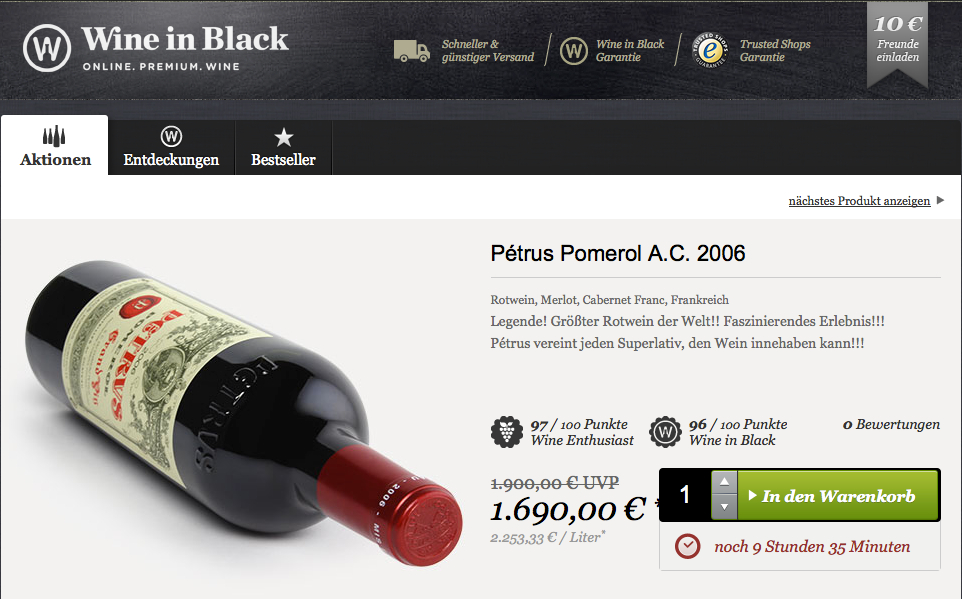Add wine with In den Warenkorb button
The image size is (962, 599).
point(838,495)
